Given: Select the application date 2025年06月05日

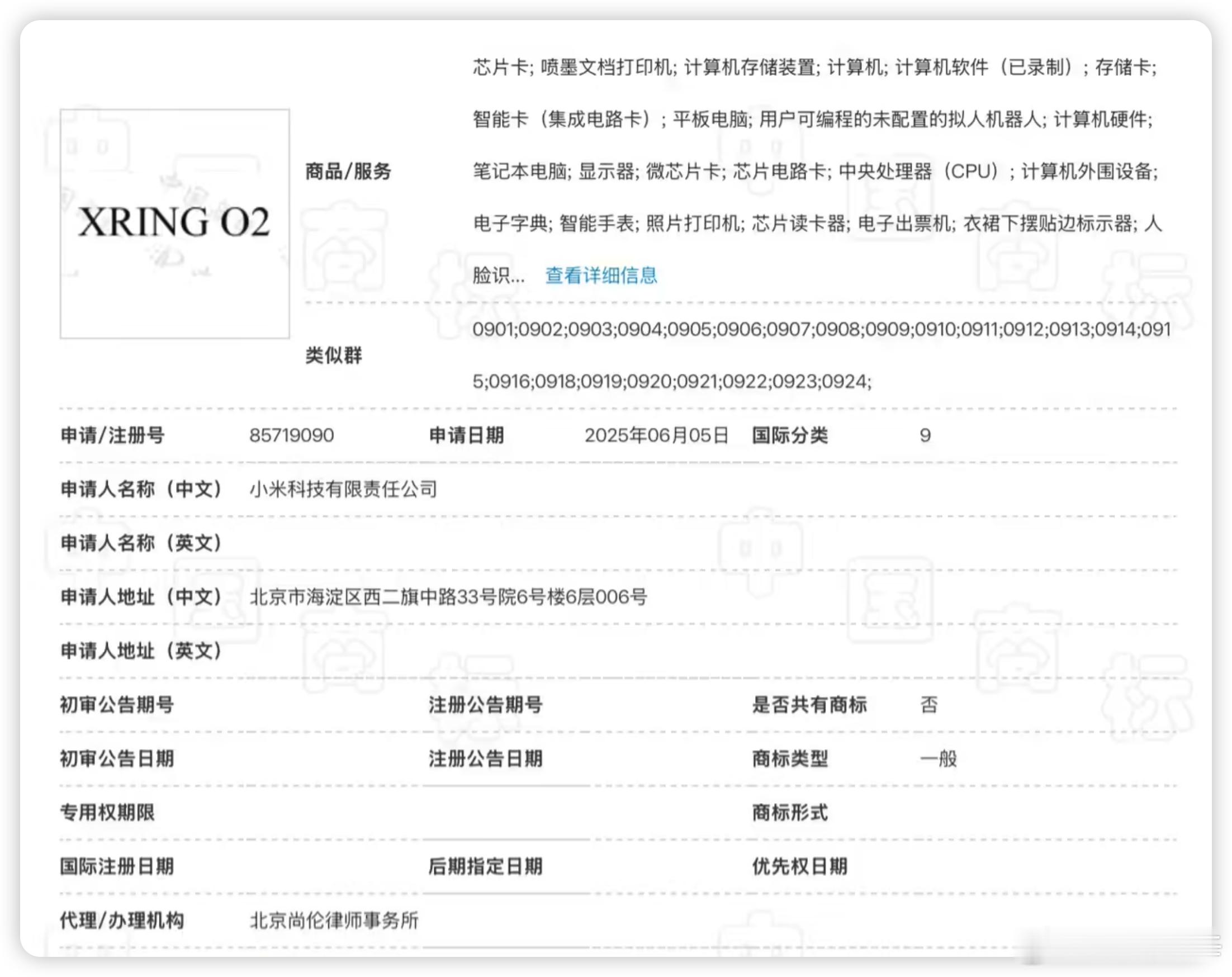Looking at the screenshot, I should click(657, 435).
